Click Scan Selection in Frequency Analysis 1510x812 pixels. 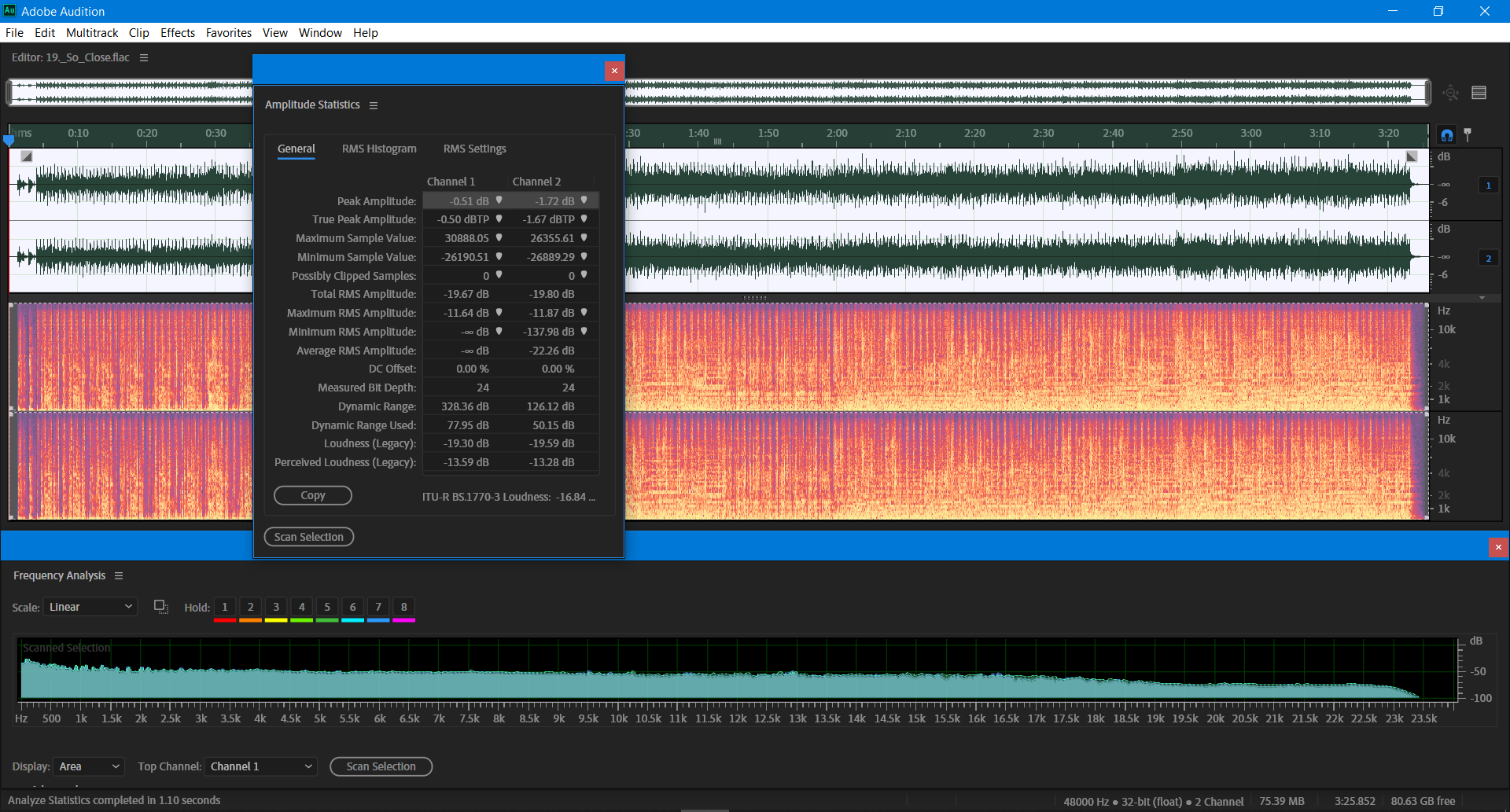[381, 766]
